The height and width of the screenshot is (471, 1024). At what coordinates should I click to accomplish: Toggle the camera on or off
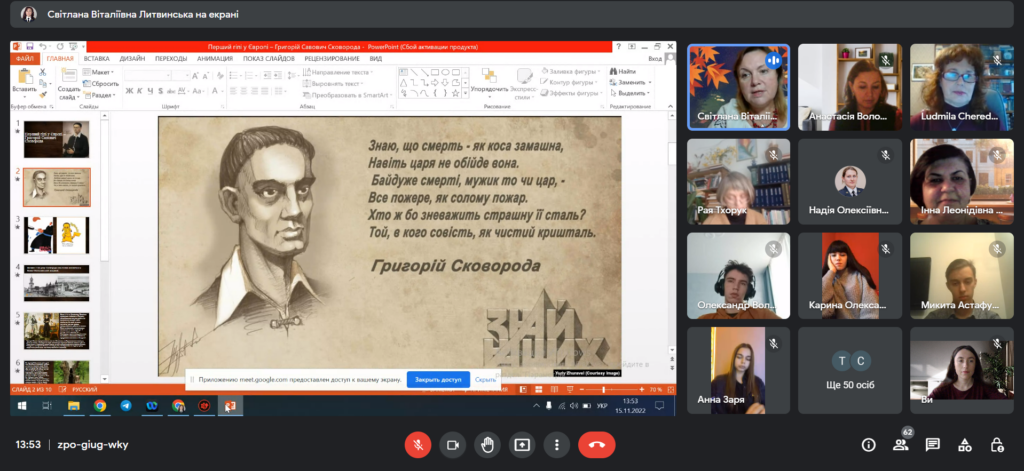[452, 444]
